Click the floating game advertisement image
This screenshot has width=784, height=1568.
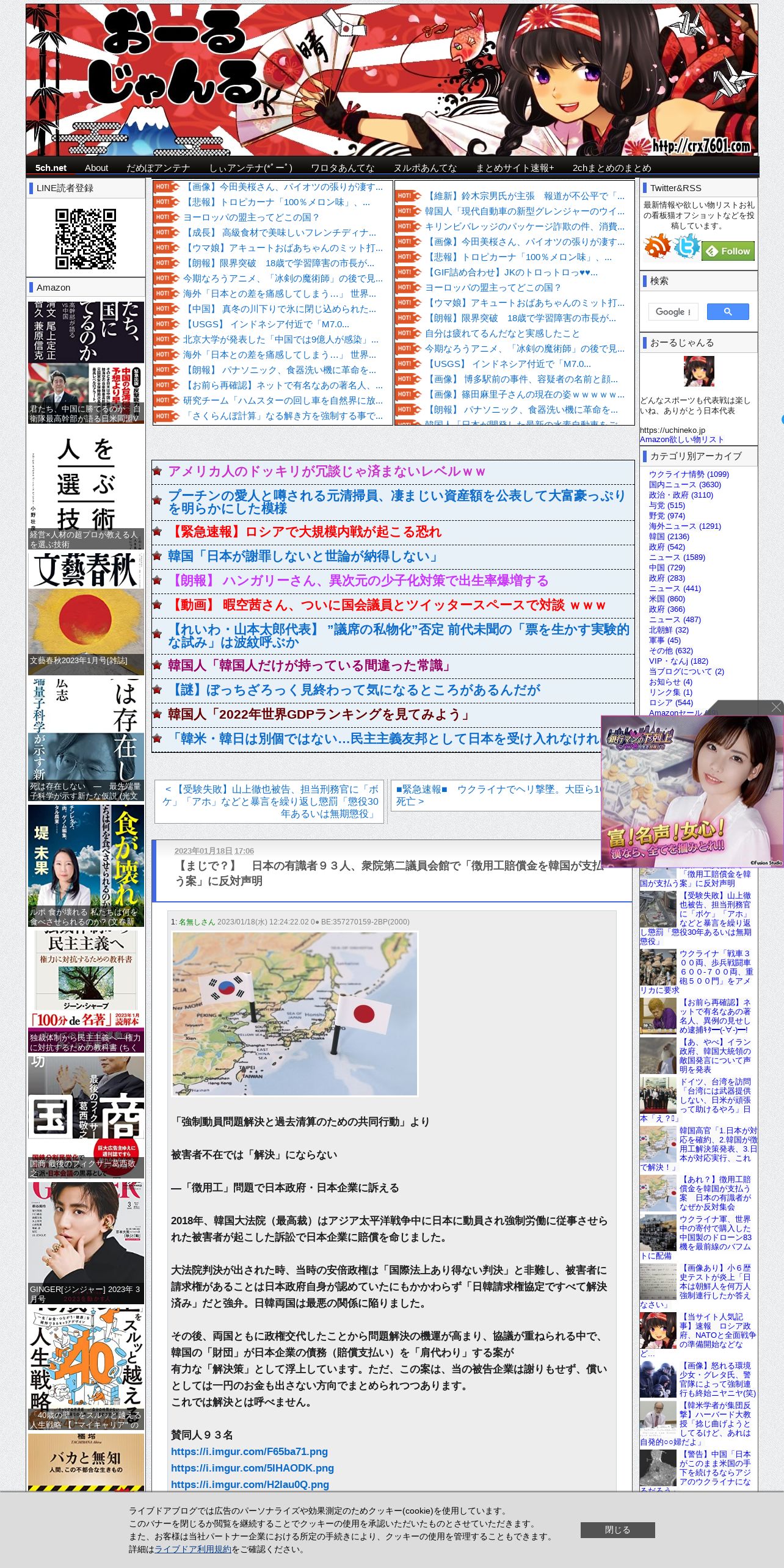coord(692,791)
